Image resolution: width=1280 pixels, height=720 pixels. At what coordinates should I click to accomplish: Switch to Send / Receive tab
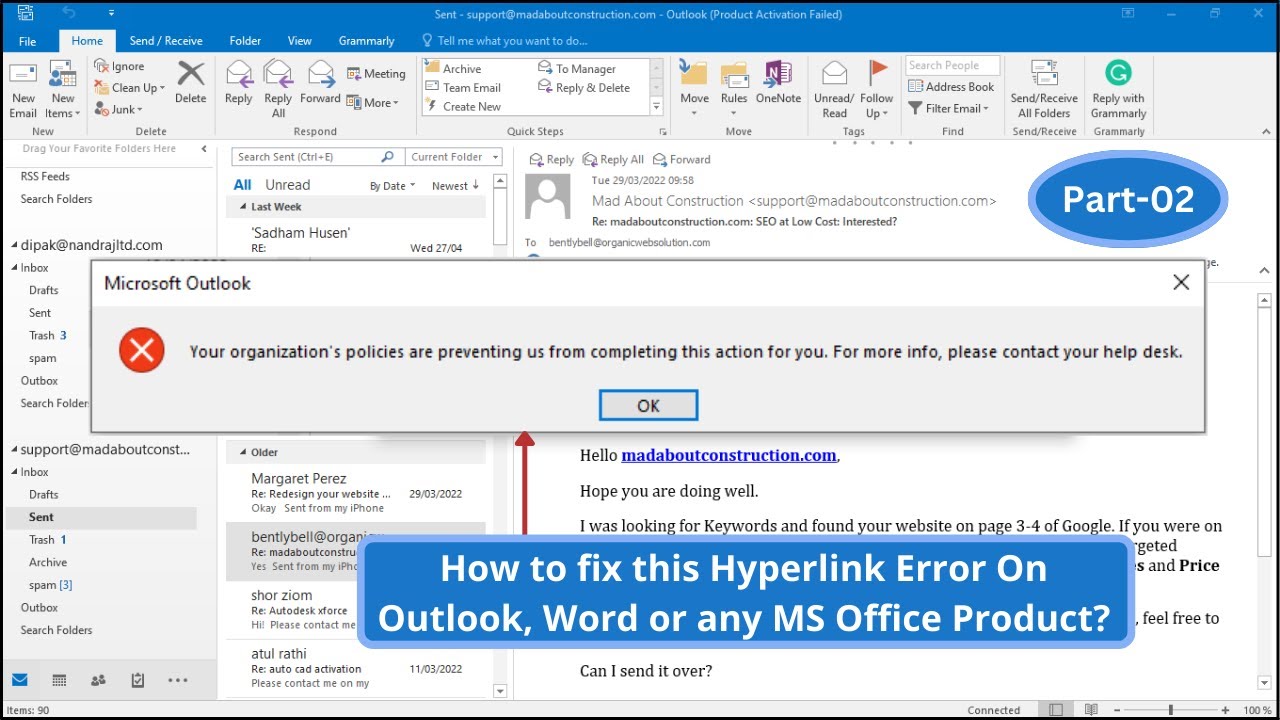click(166, 41)
